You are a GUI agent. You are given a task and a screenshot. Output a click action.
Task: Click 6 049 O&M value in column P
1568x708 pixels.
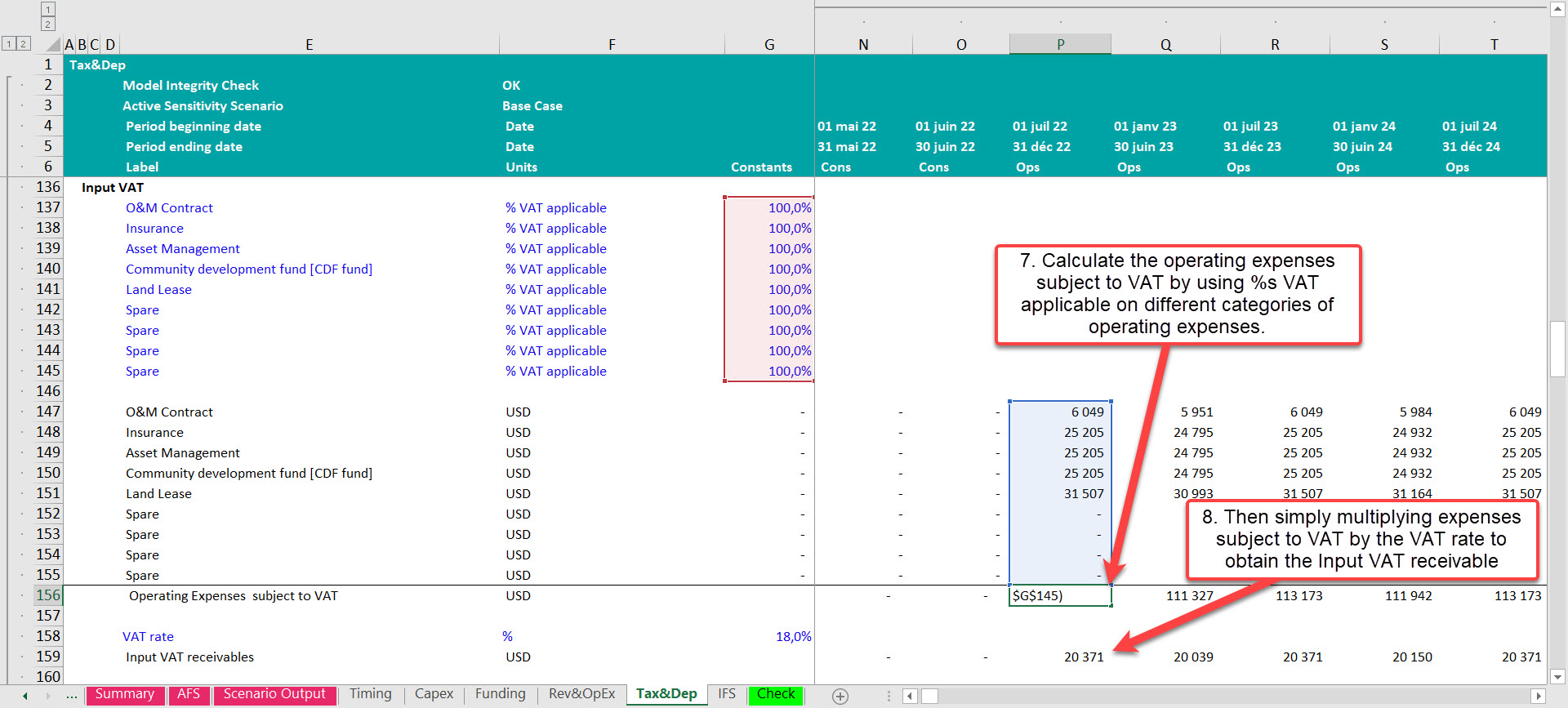[x=1087, y=412]
